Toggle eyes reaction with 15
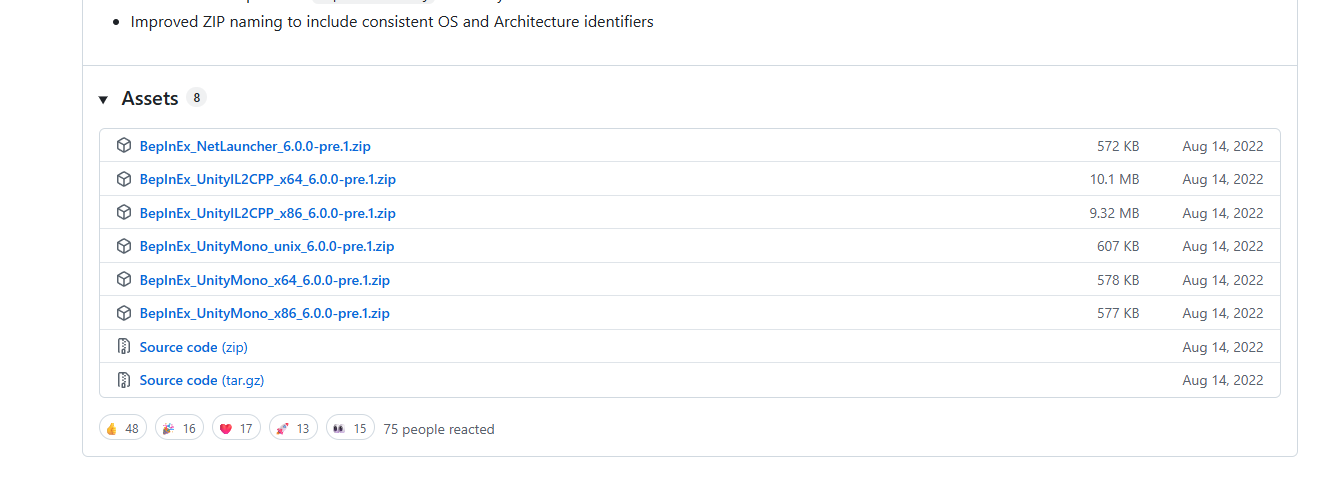This screenshot has height=477, width=1342. click(x=350, y=428)
